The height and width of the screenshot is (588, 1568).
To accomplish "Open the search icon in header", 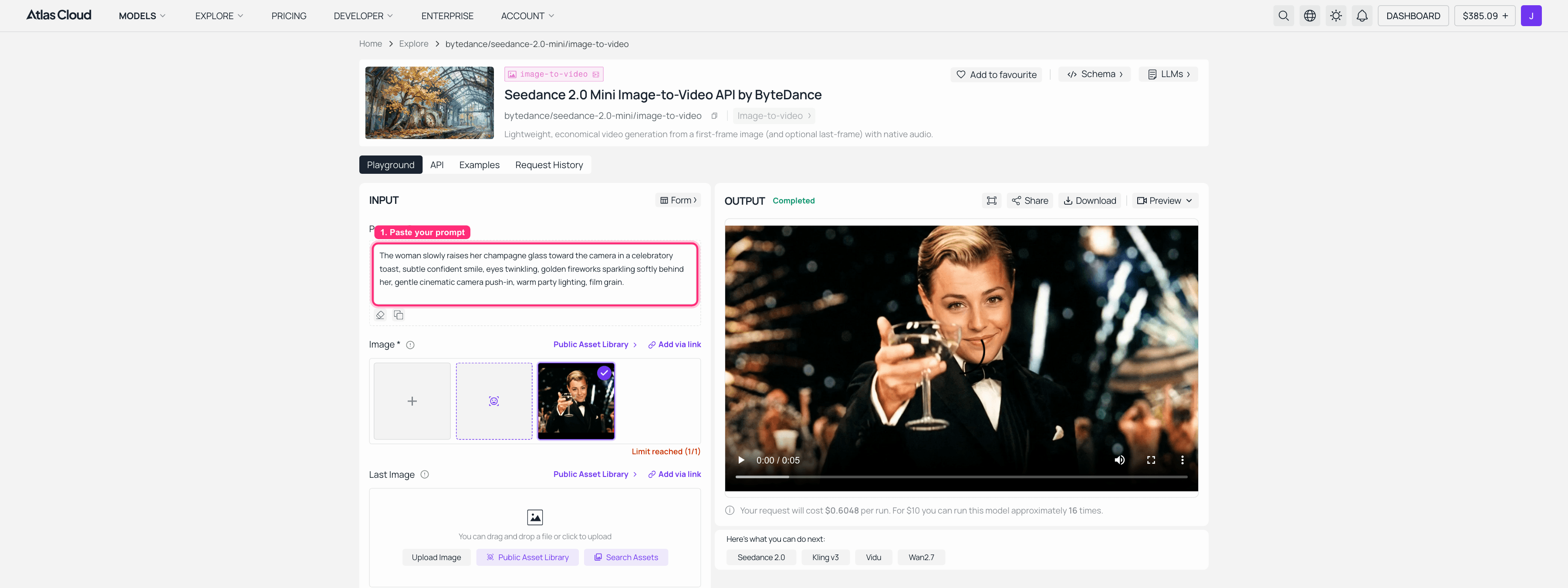I will [1283, 16].
